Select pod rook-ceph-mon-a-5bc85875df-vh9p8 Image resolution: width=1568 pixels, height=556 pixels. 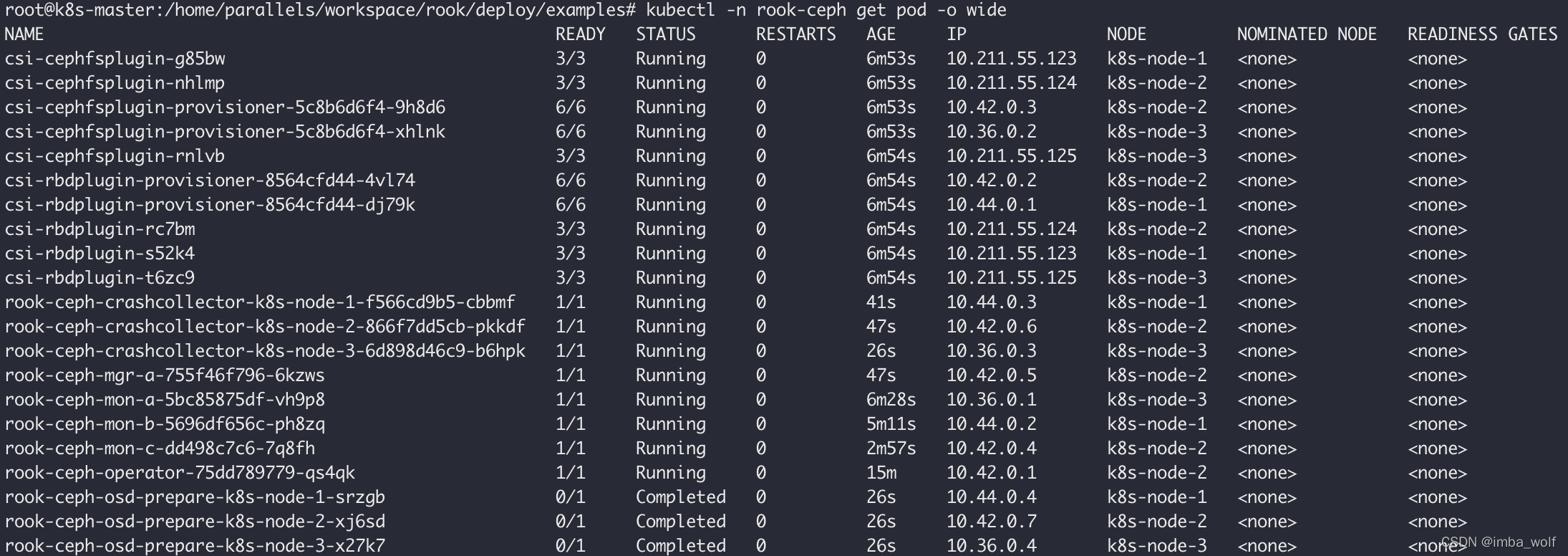pyautogui.click(x=165, y=400)
